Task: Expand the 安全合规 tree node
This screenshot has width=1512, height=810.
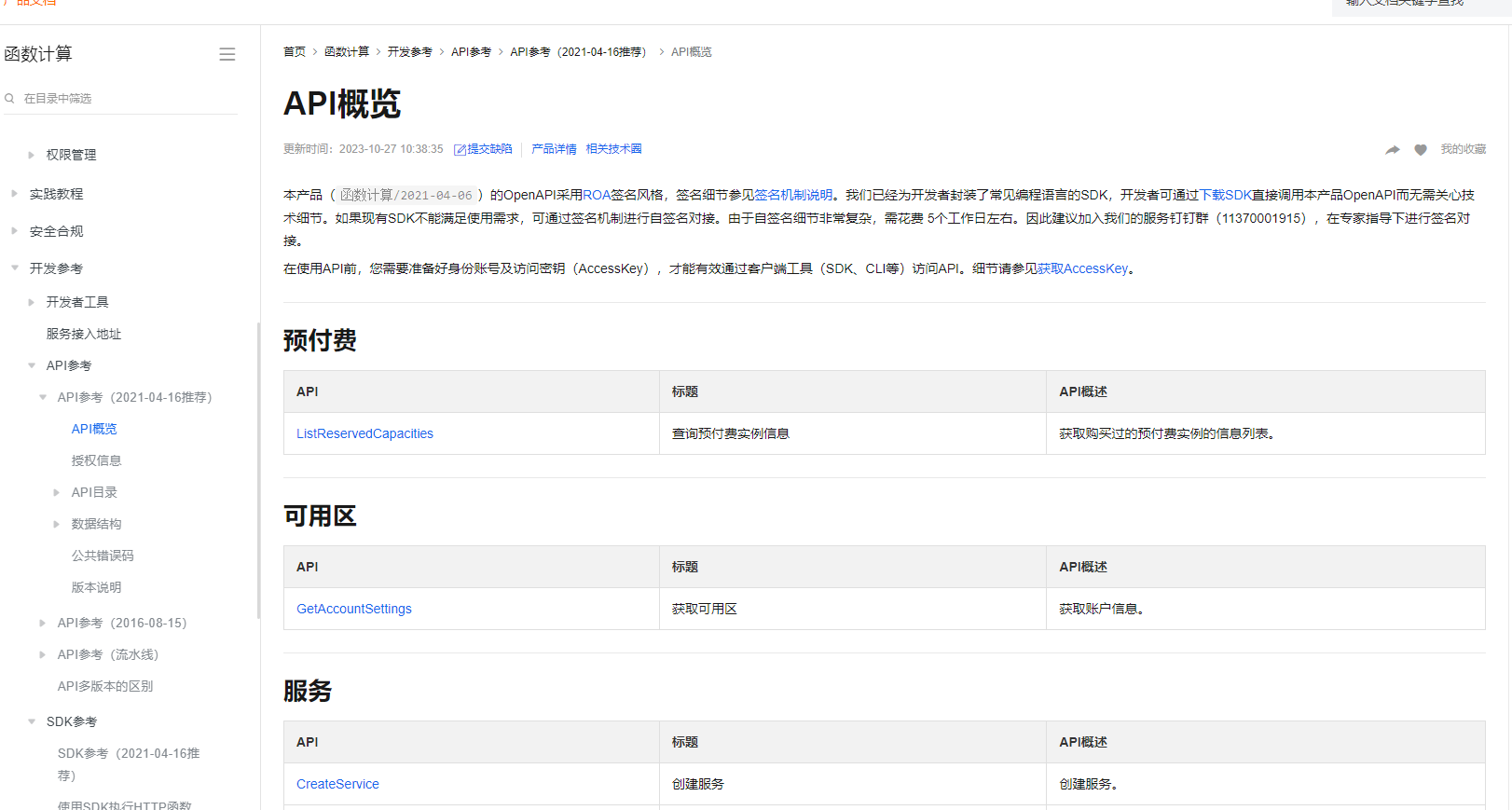Action: [x=14, y=231]
